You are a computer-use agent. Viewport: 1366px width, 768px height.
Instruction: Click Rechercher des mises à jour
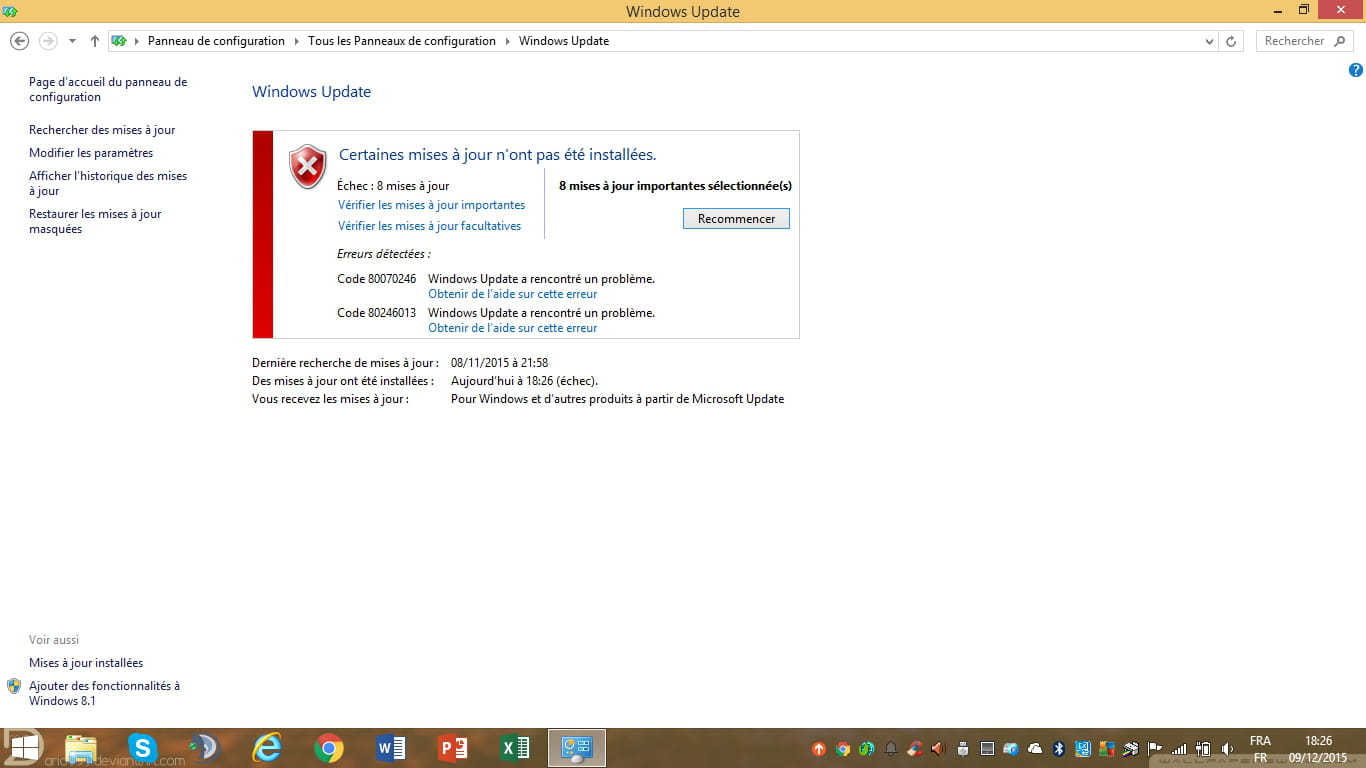pos(102,130)
